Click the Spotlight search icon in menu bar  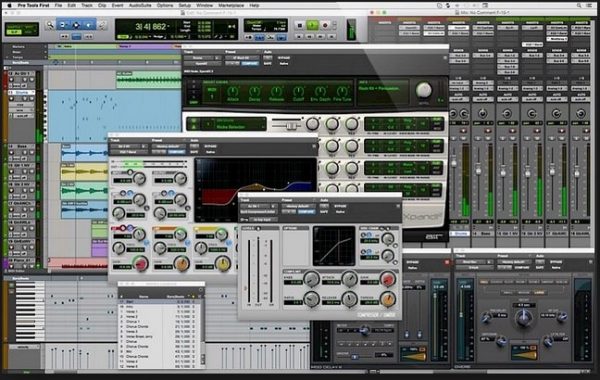(579, 5)
